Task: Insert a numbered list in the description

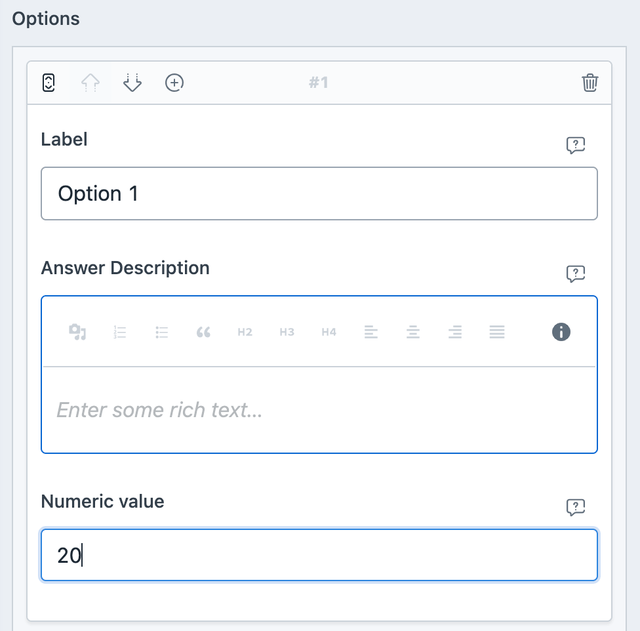Action: point(120,332)
